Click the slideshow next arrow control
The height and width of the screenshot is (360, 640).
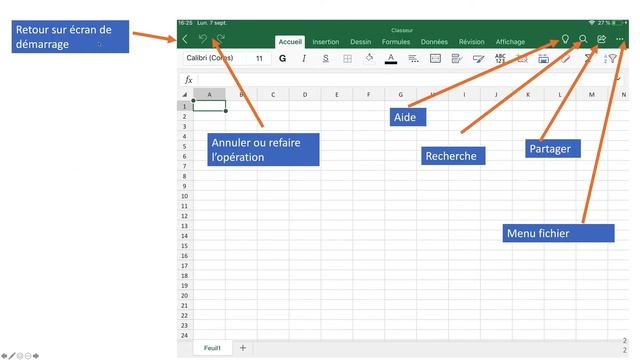pyautogui.click(x=36, y=356)
